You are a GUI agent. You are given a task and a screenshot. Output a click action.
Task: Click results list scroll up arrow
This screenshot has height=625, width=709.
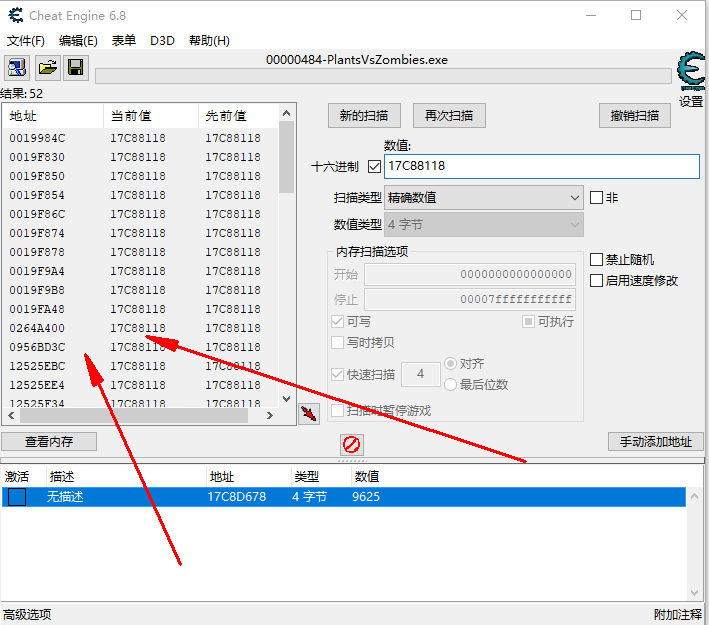click(286, 114)
